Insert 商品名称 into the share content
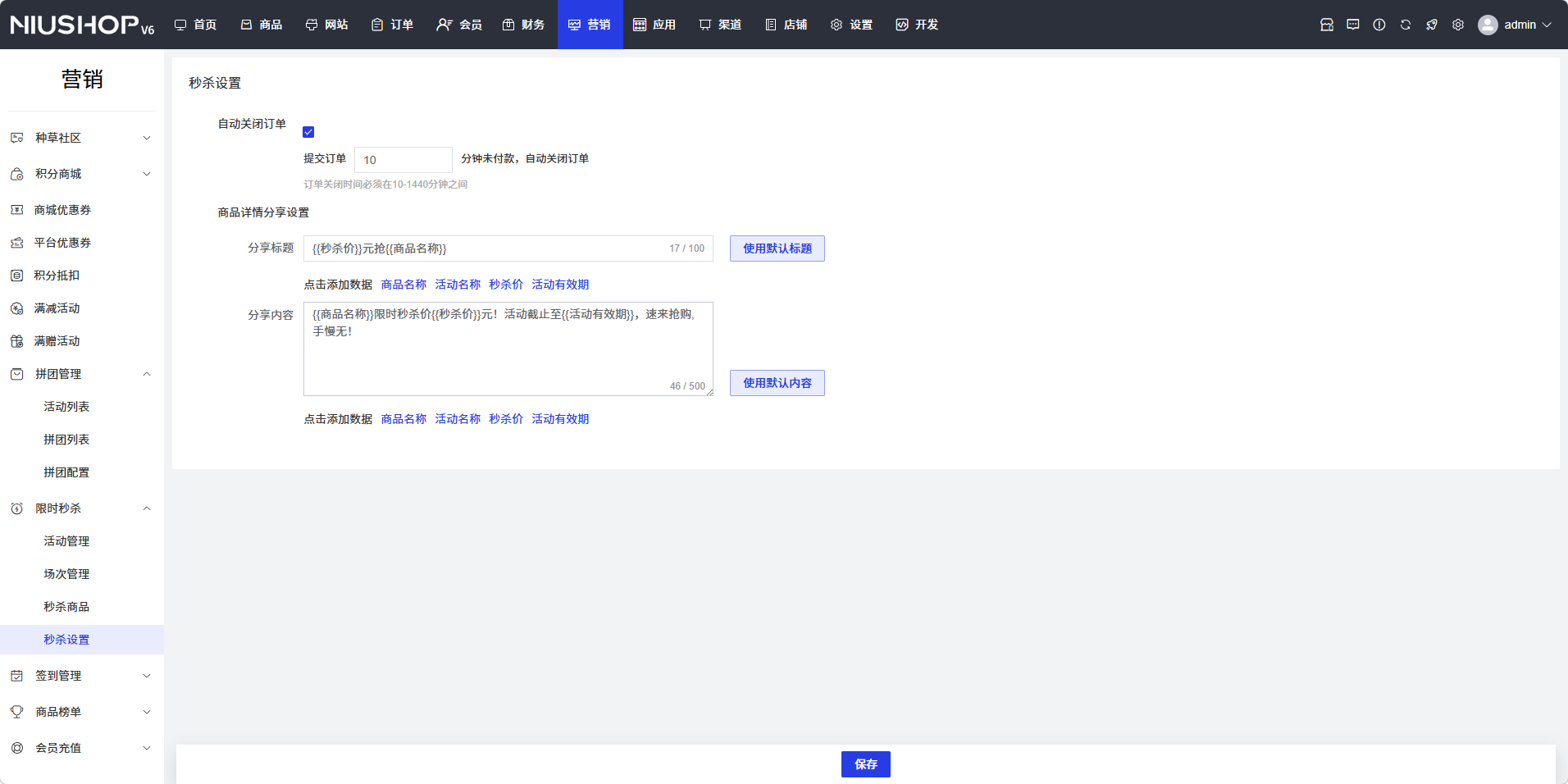This screenshot has height=784, width=1568. [x=403, y=419]
